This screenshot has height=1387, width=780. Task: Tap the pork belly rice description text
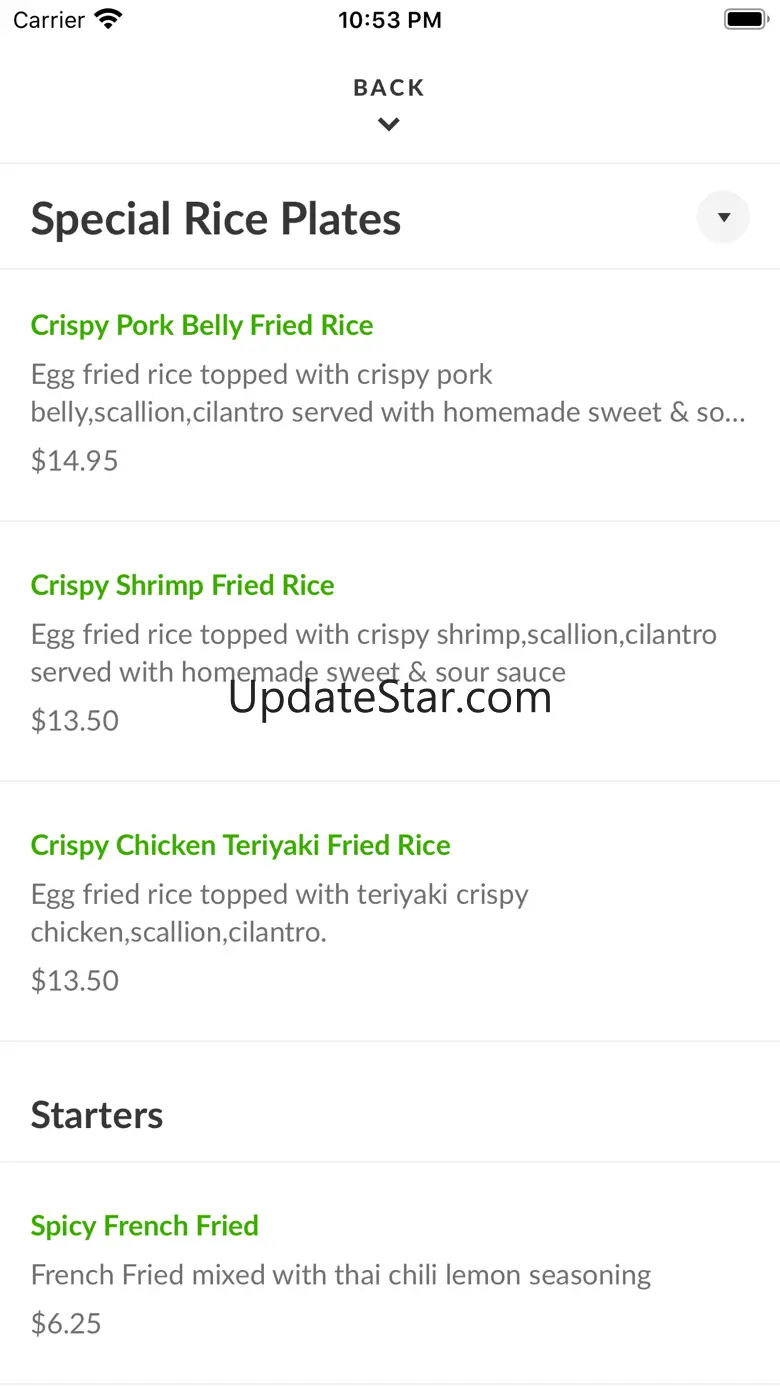(387, 393)
